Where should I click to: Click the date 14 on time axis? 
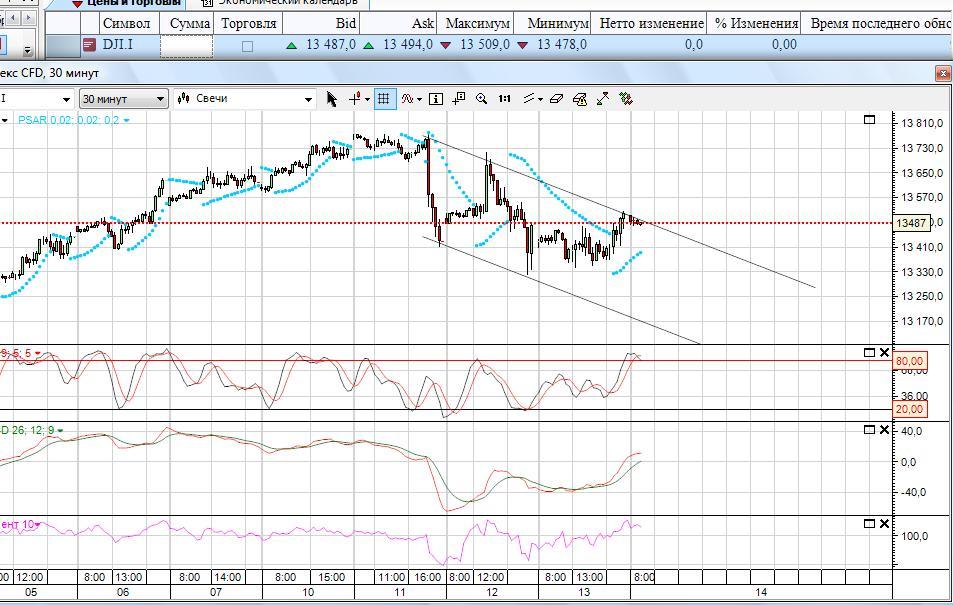(761, 592)
